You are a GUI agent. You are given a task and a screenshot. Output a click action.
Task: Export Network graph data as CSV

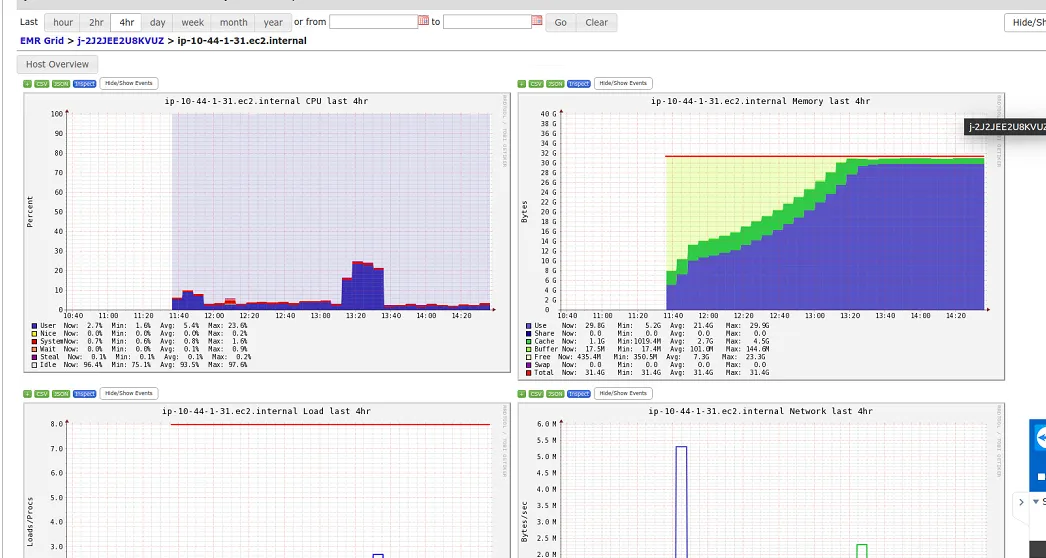536,394
